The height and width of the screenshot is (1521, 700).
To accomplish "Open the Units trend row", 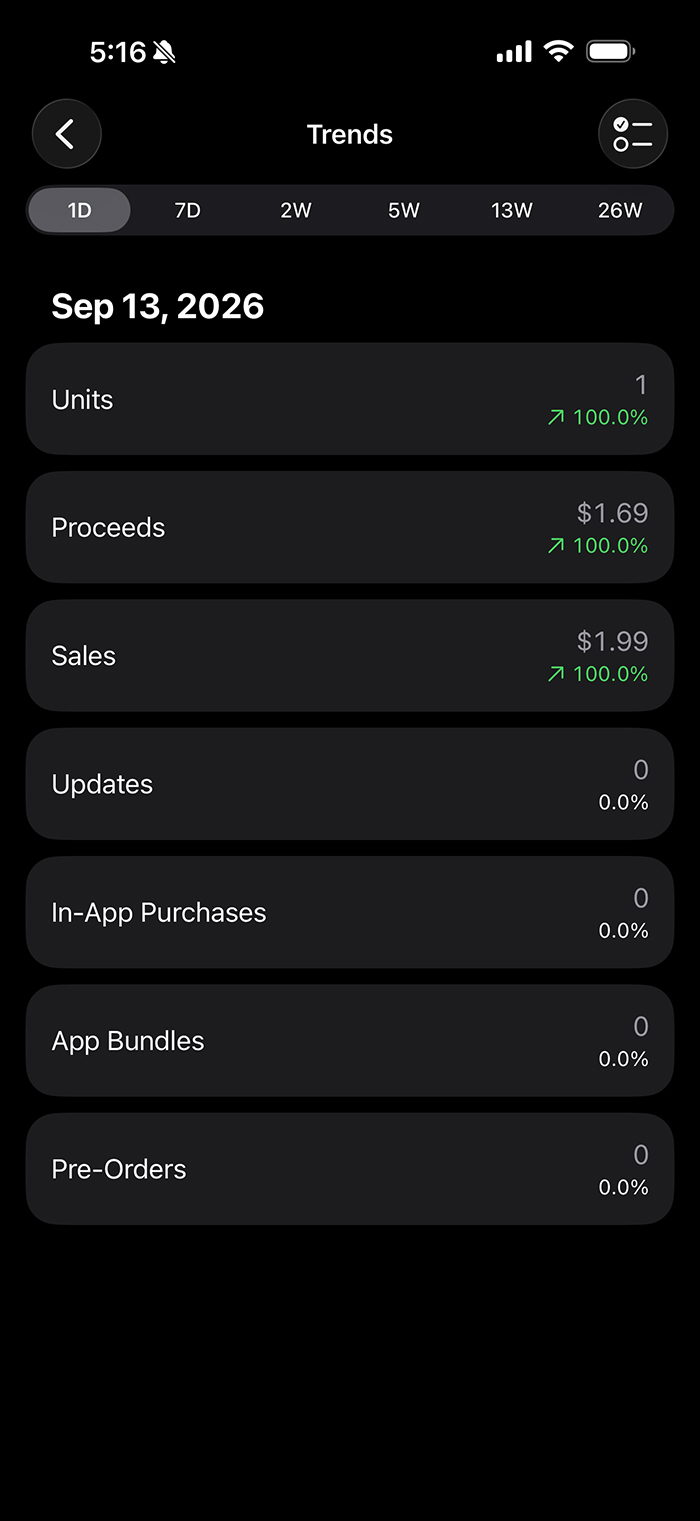I will coord(350,399).
